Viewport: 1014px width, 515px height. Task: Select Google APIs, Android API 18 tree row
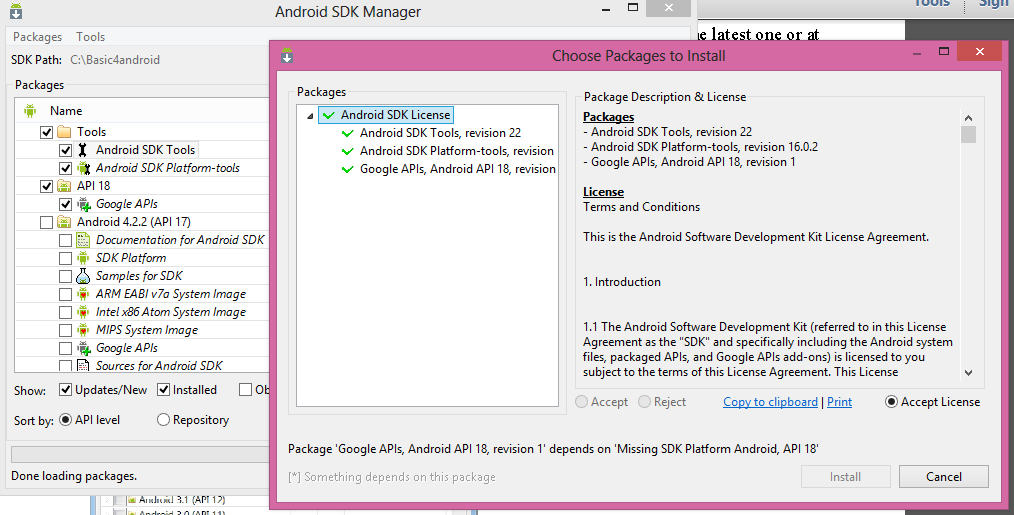(458, 169)
